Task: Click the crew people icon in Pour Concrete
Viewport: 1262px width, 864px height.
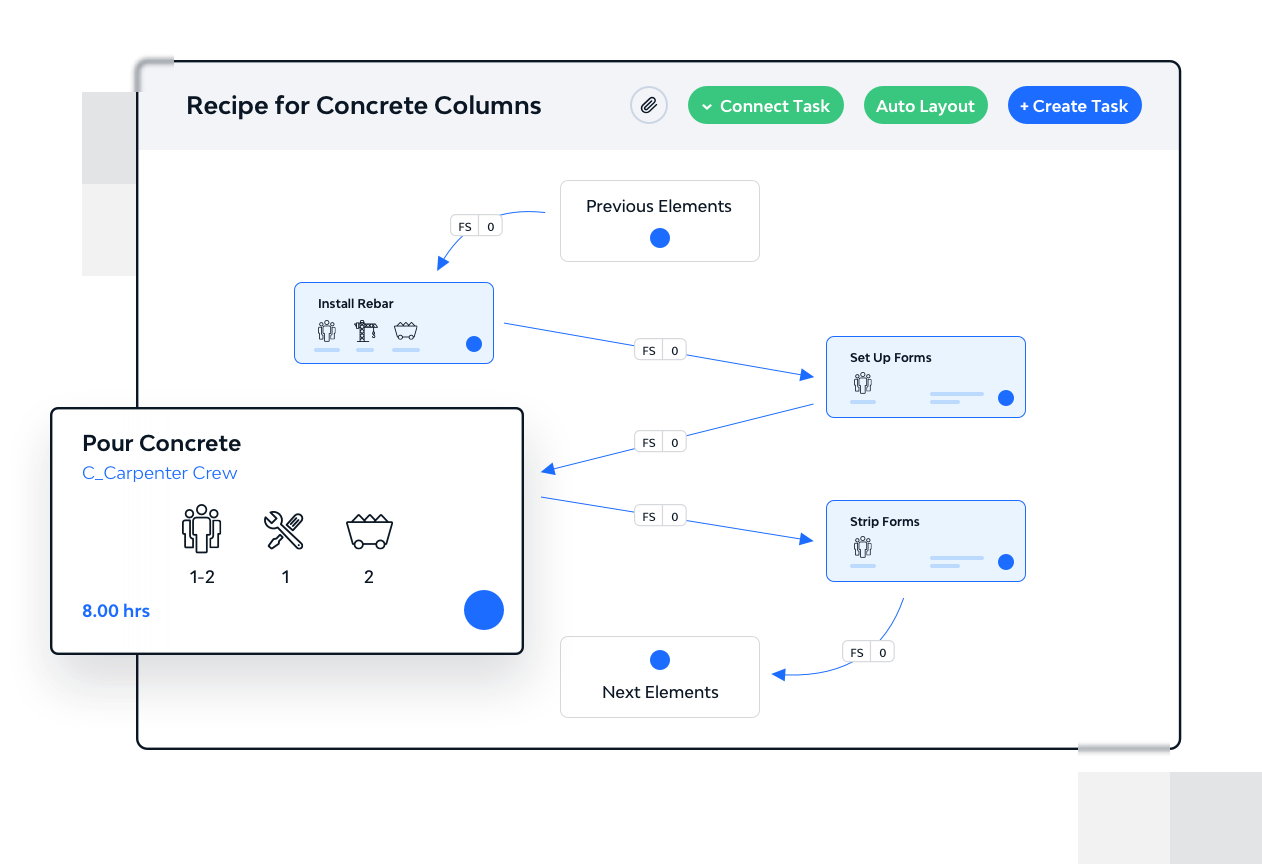Action: (202, 528)
